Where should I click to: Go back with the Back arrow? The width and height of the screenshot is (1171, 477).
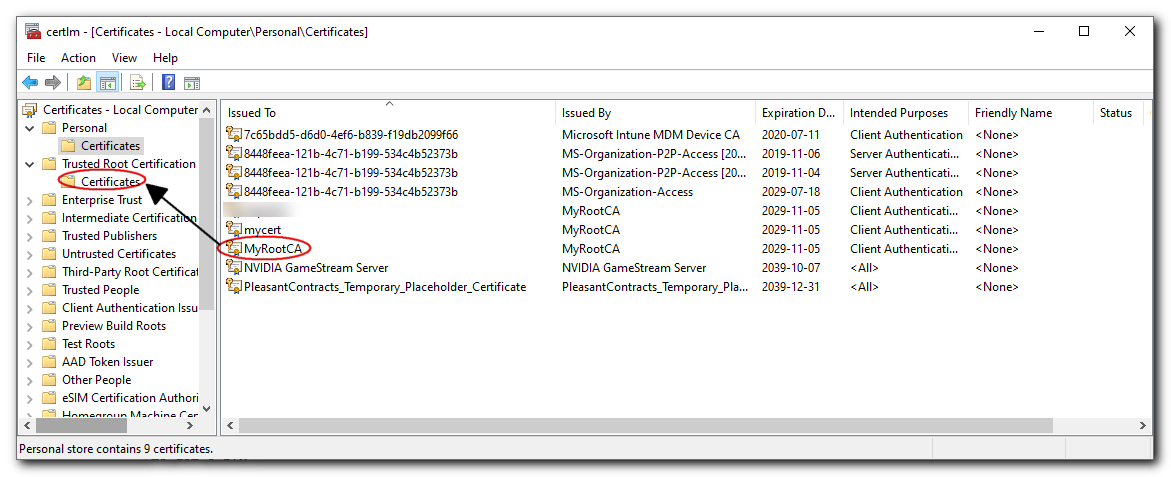30,82
